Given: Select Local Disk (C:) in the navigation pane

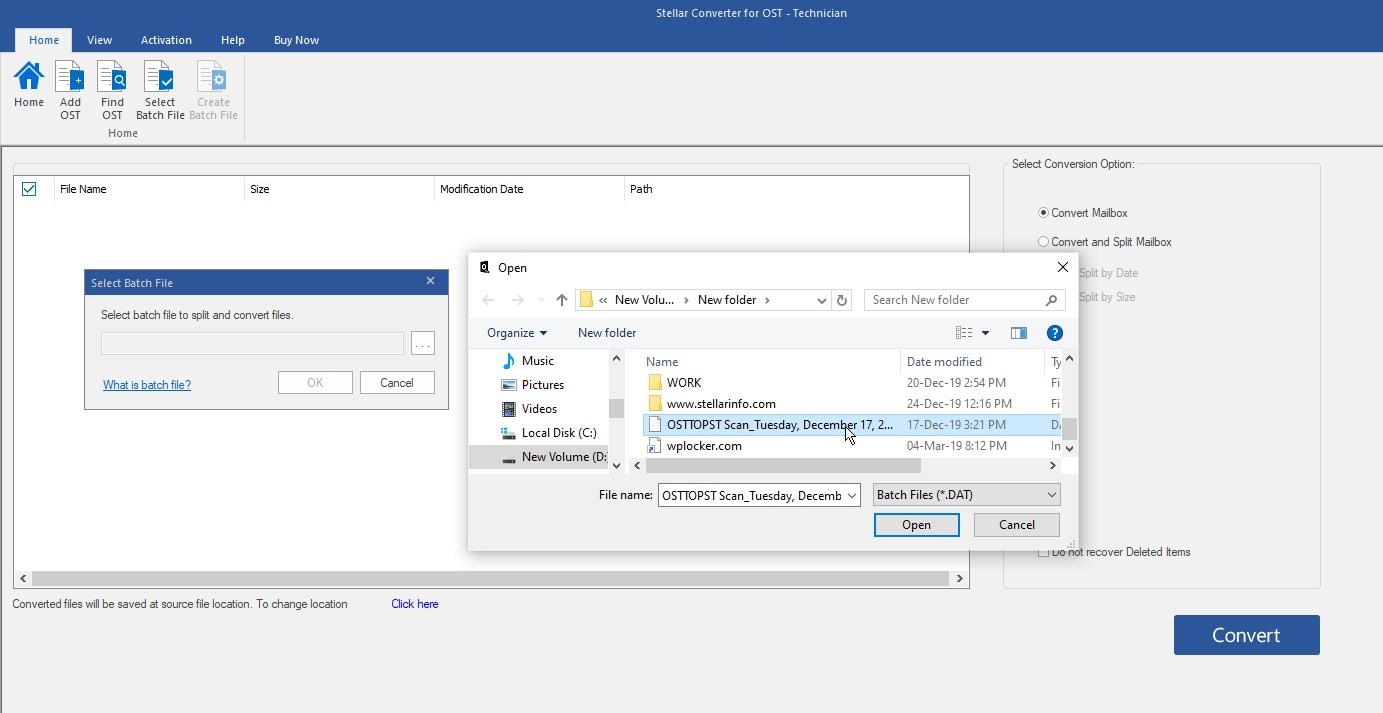Looking at the screenshot, I should point(559,433).
